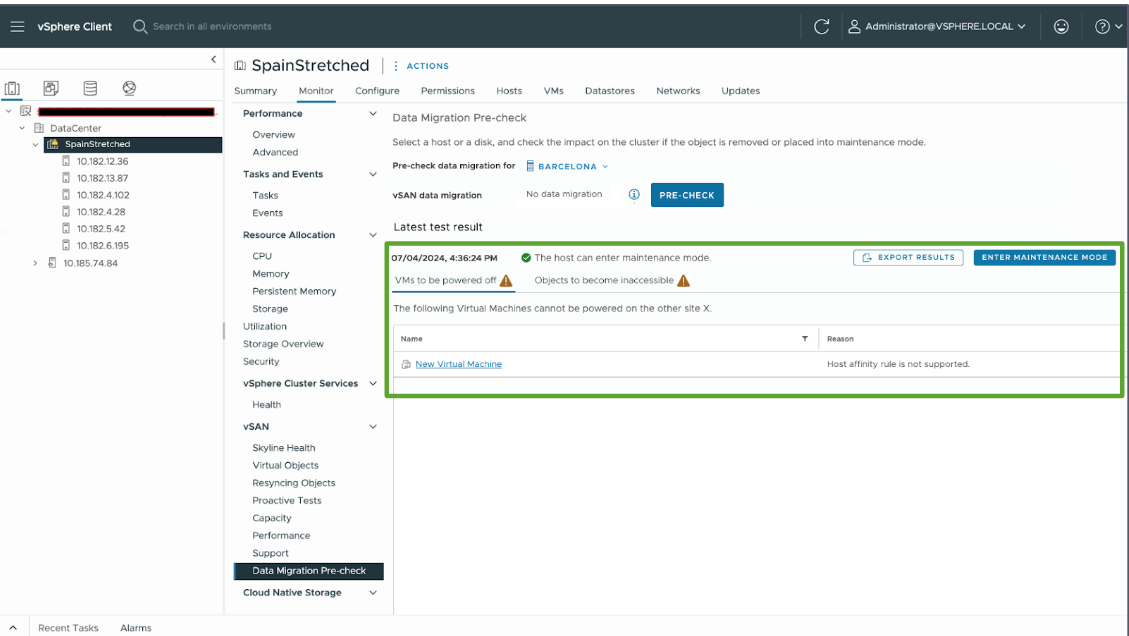Select Networking inventory icon

coord(129,88)
